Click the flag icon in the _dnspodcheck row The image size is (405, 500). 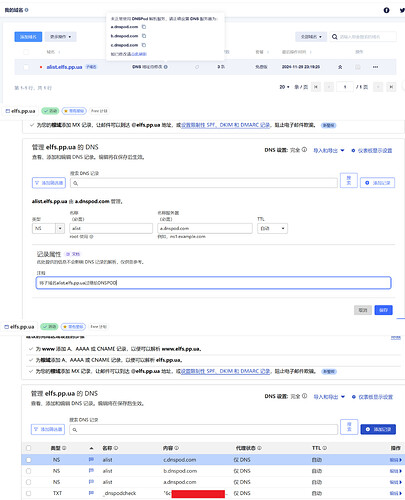coord(91,493)
